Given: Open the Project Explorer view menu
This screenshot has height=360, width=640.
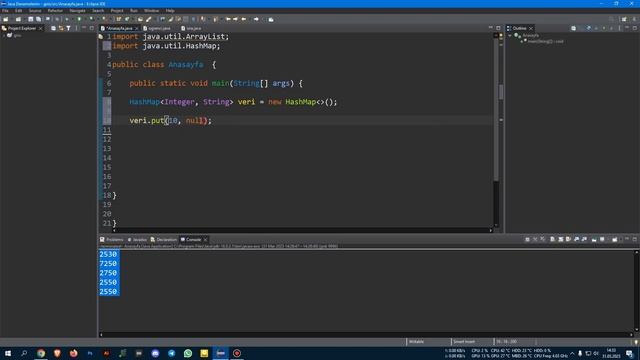Looking at the screenshot, I should 76,28.
